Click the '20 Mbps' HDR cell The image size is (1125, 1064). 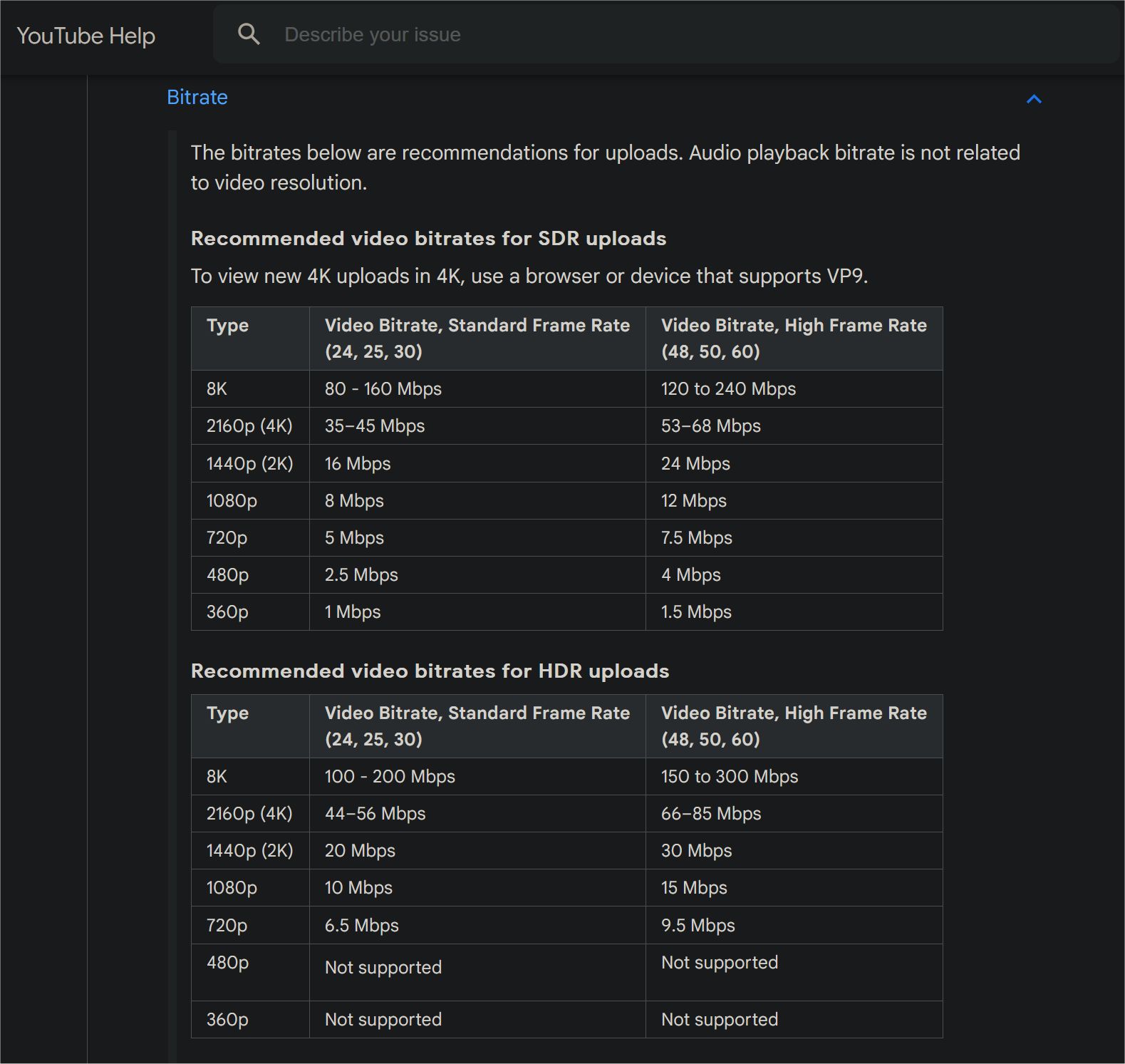(x=360, y=850)
